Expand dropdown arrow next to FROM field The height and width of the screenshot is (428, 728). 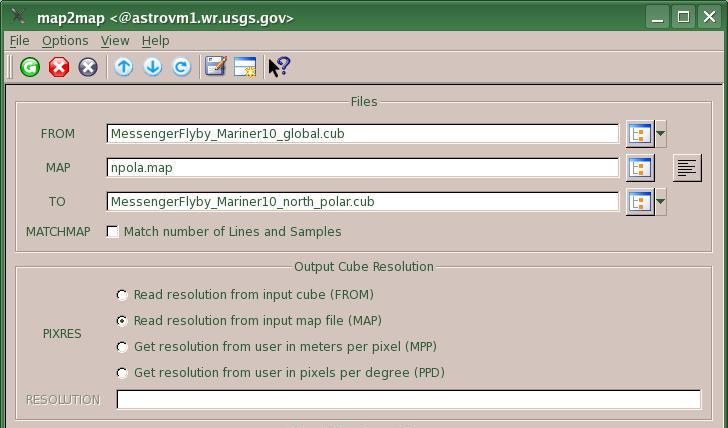[660, 133]
